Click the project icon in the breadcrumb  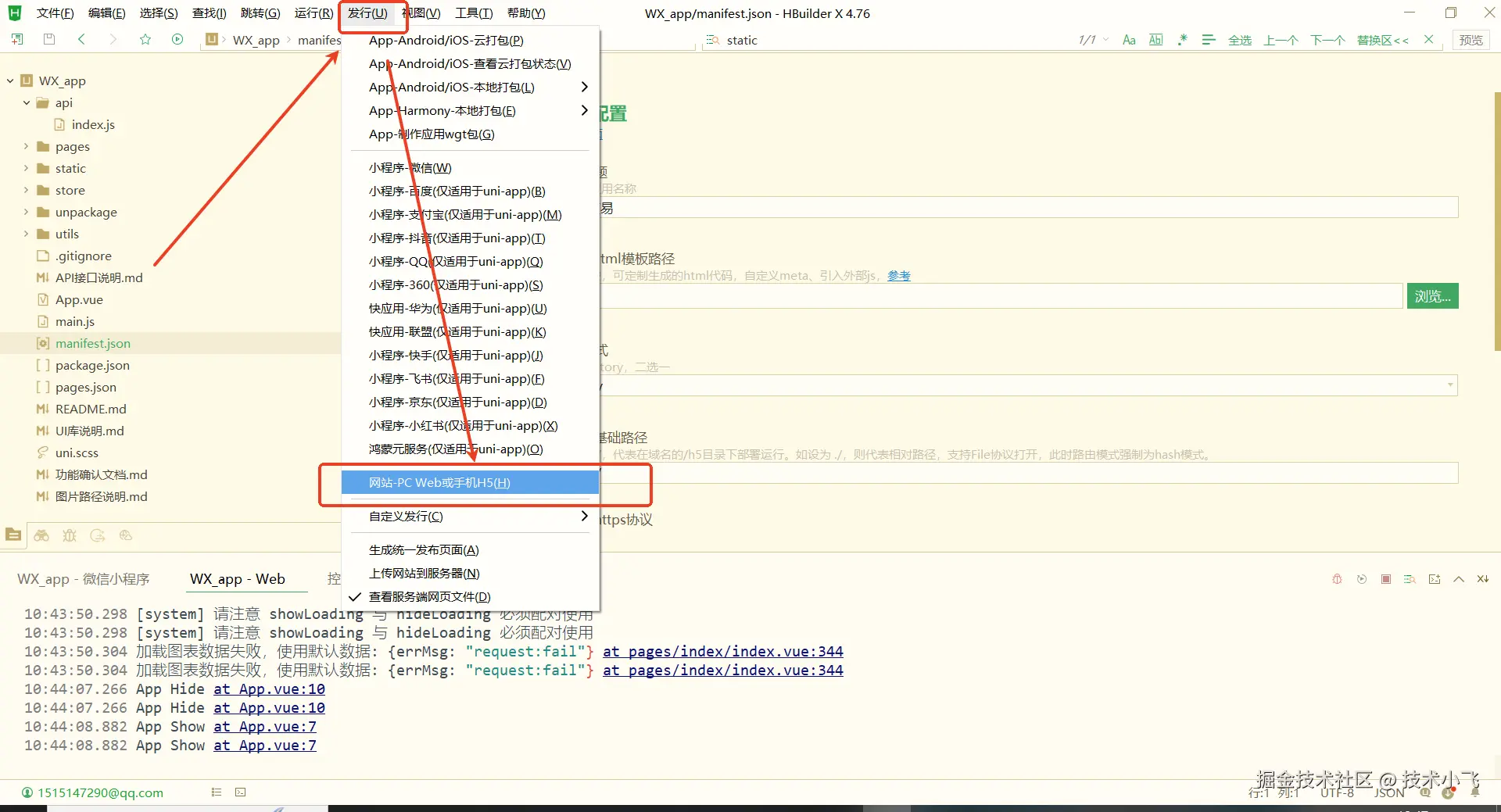[211, 39]
